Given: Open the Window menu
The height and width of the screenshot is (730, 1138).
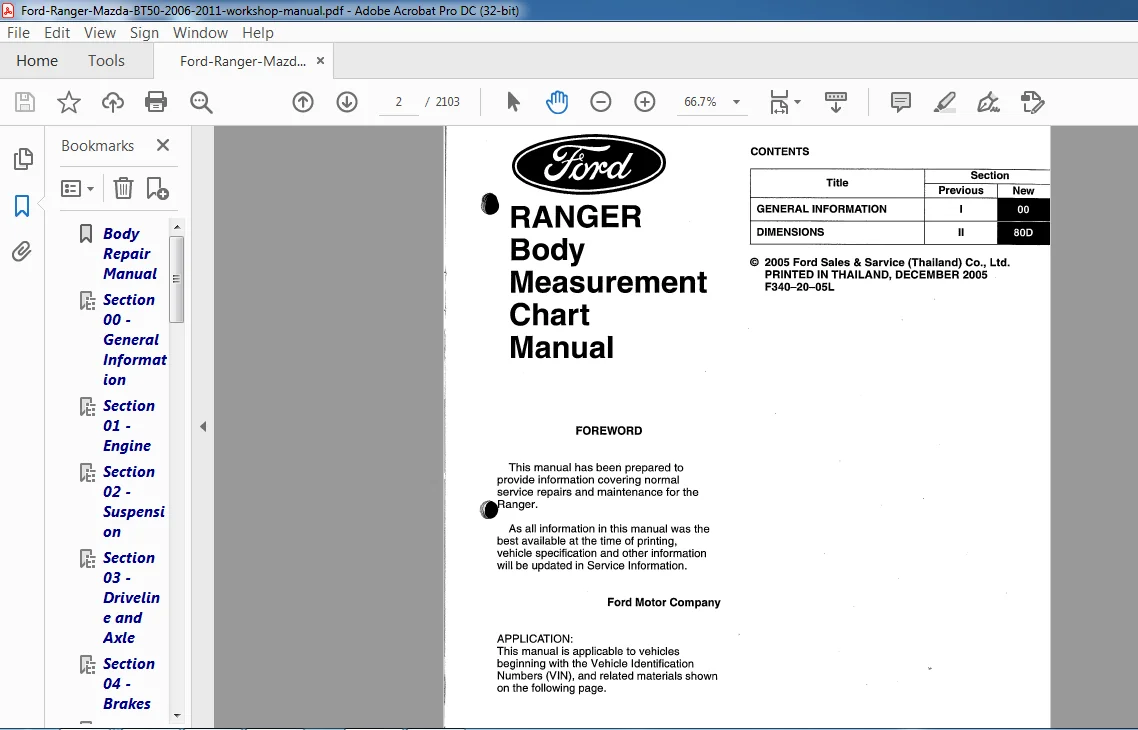Looking at the screenshot, I should [x=200, y=33].
